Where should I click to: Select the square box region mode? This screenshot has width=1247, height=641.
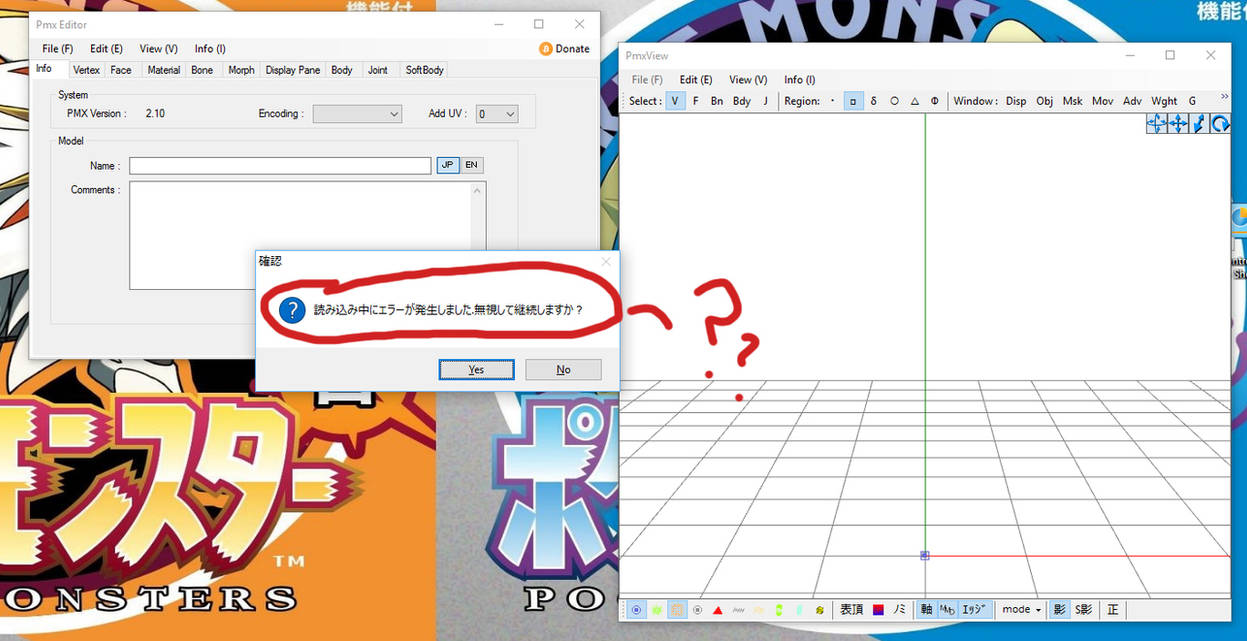point(853,101)
